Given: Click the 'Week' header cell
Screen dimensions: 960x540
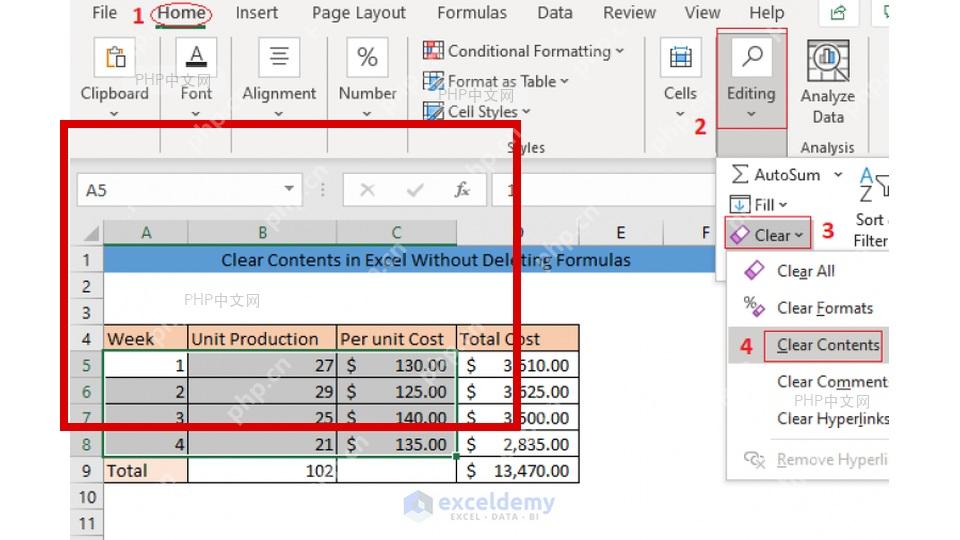Looking at the screenshot, I should (146, 339).
